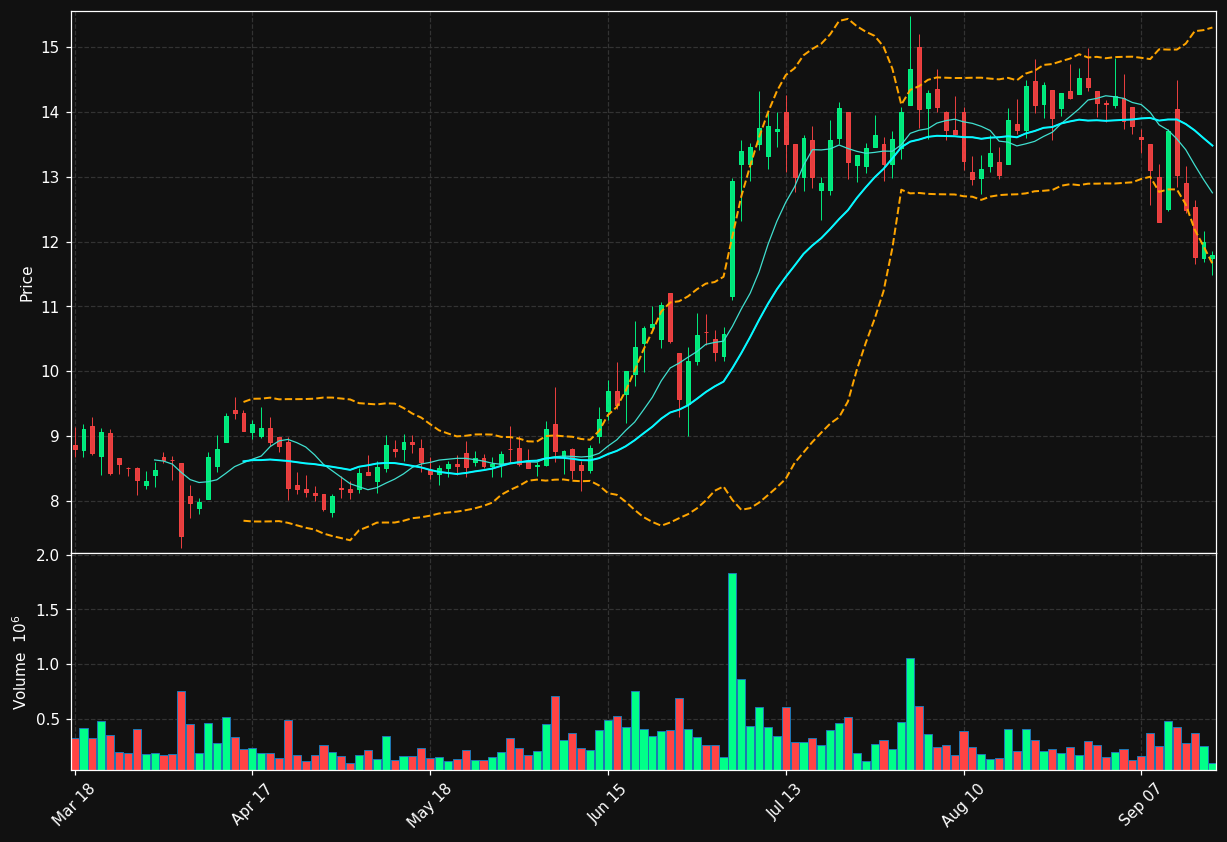Select the price tick label "8"
This screenshot has width=1227, height=842.
pyautogui.click(x=55, y=501)
